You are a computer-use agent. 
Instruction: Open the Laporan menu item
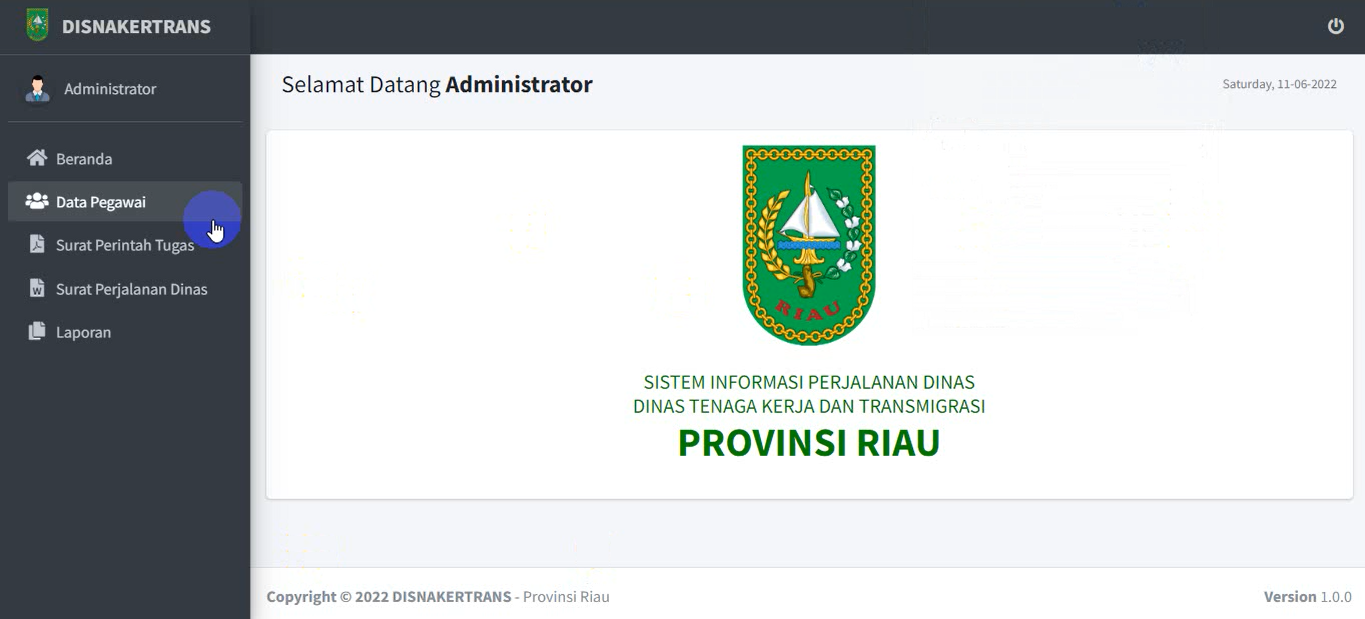coord(125,332)
